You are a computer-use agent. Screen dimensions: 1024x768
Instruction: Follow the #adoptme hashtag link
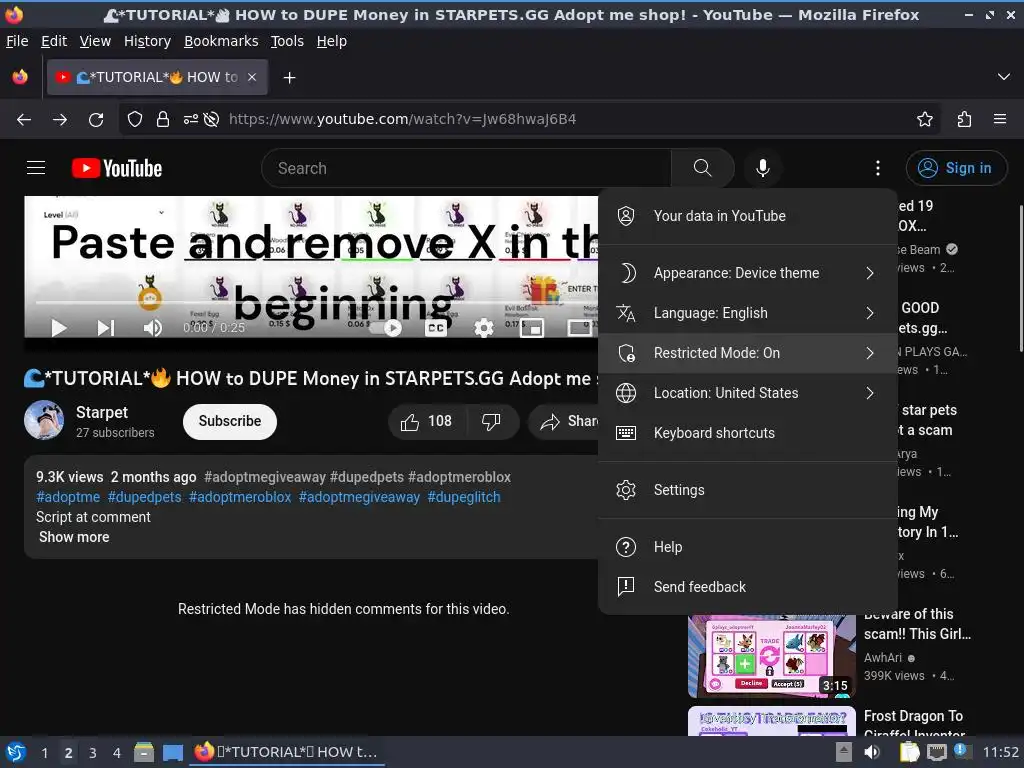coord(68,497)
